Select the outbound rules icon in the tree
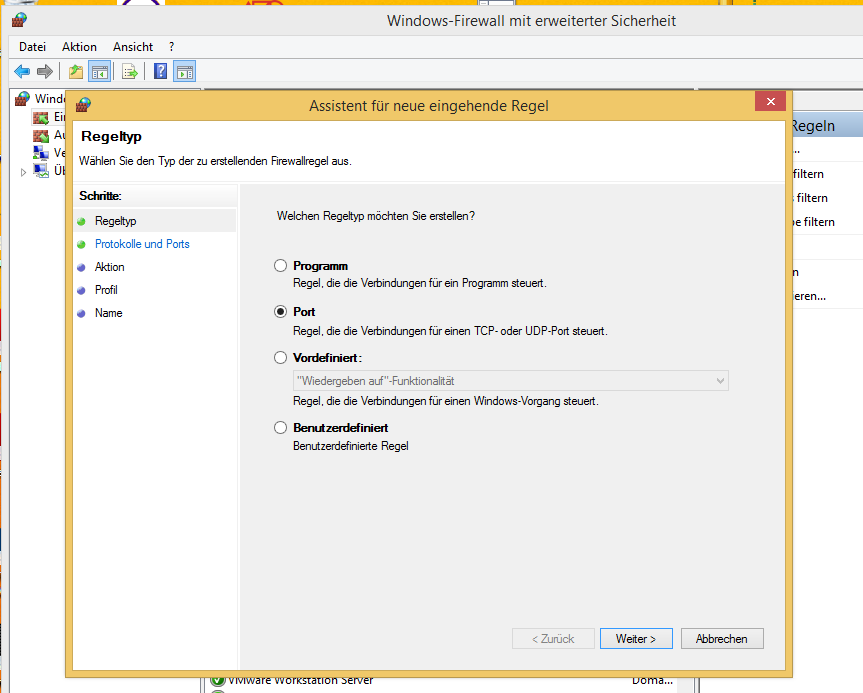Viewport: 863px width, 693px height. click(41, 135)
